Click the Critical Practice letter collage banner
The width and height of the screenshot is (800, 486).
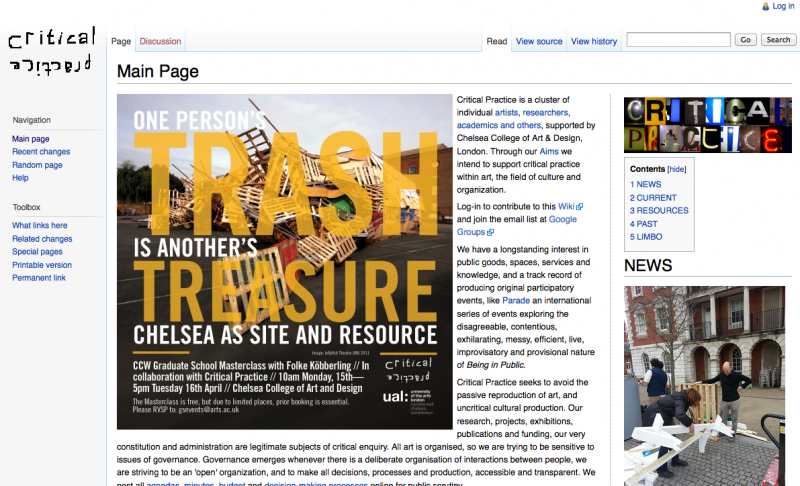(708, 125)
